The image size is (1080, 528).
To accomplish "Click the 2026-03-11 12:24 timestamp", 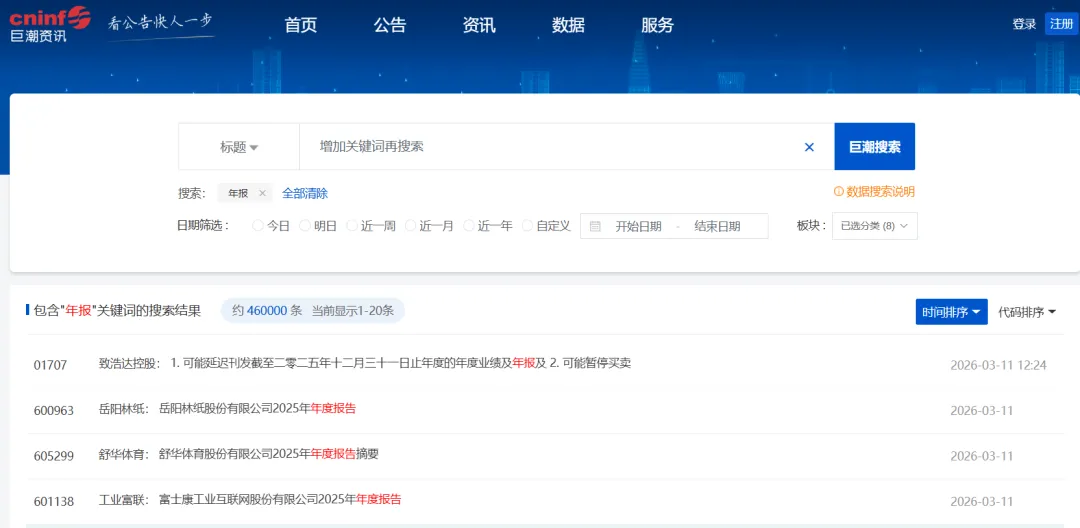I will coord(998,365).
